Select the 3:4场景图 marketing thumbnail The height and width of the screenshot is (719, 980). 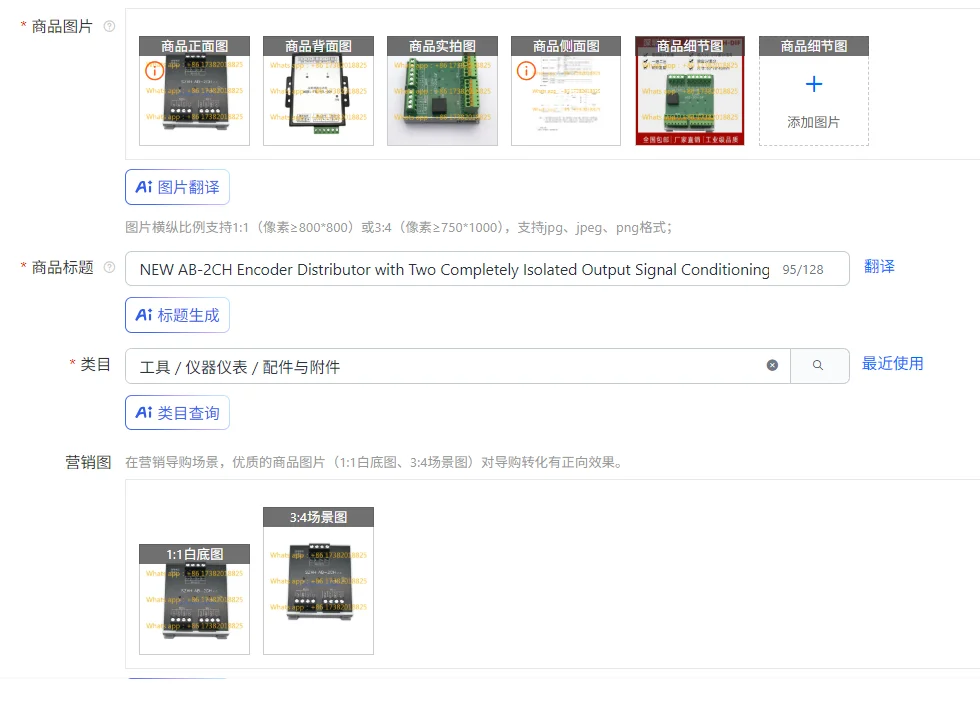pyautogui.click(x=318, y=581)
